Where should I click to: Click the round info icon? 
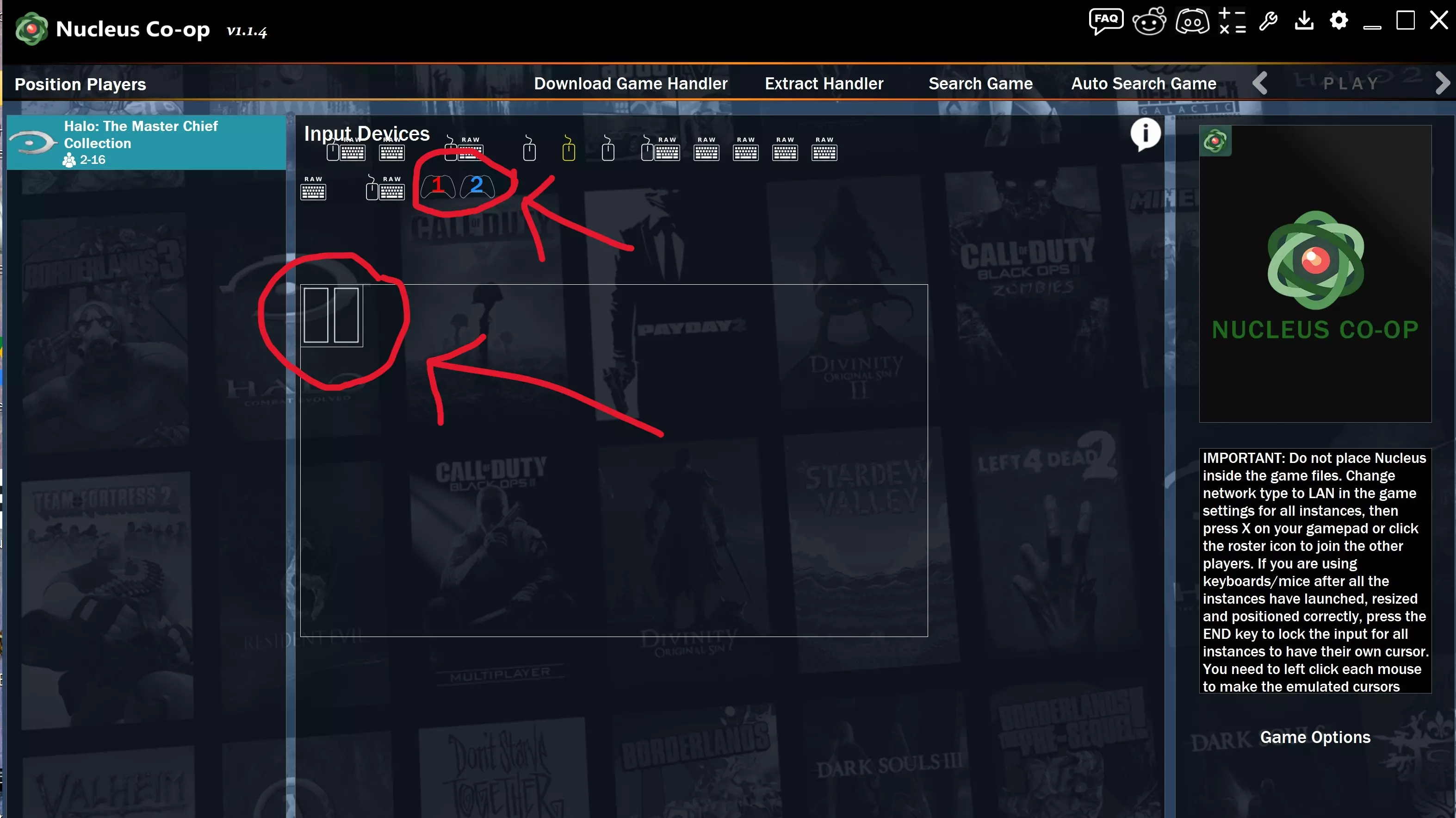pos(1145,135)
